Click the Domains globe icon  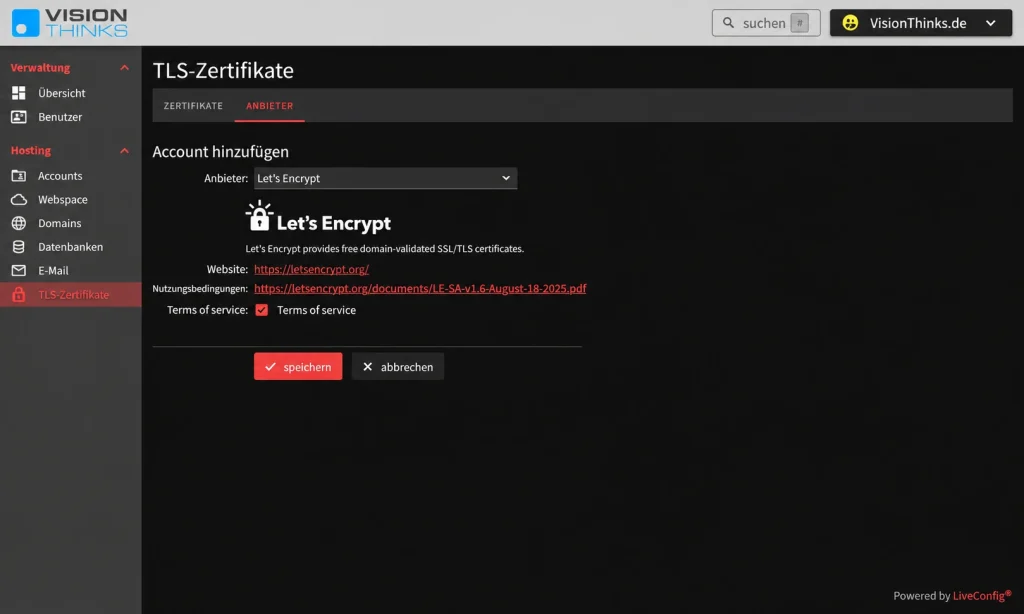click(19, 223)
